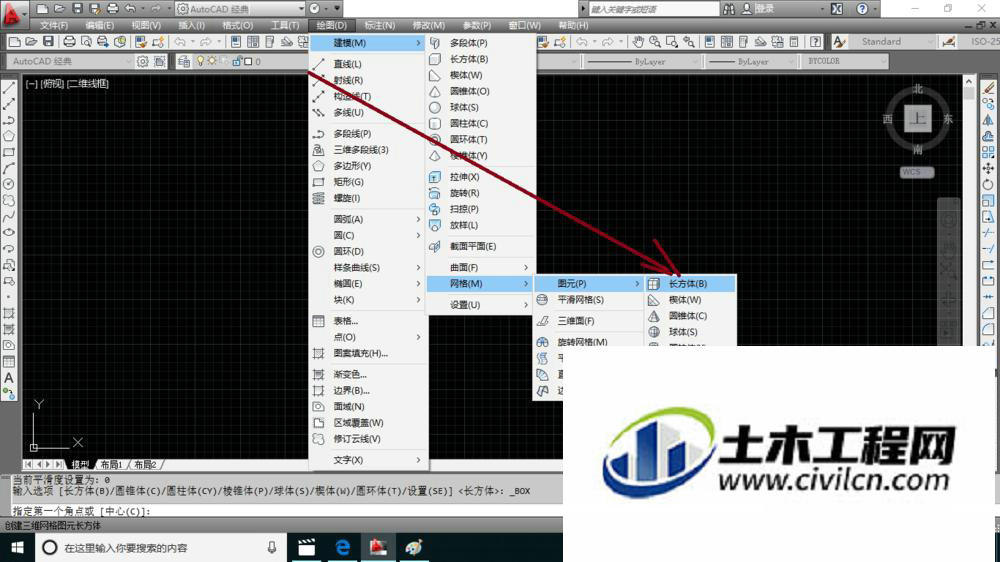
Task: Click the Cortana microphone icon
Action: point(272,547)
